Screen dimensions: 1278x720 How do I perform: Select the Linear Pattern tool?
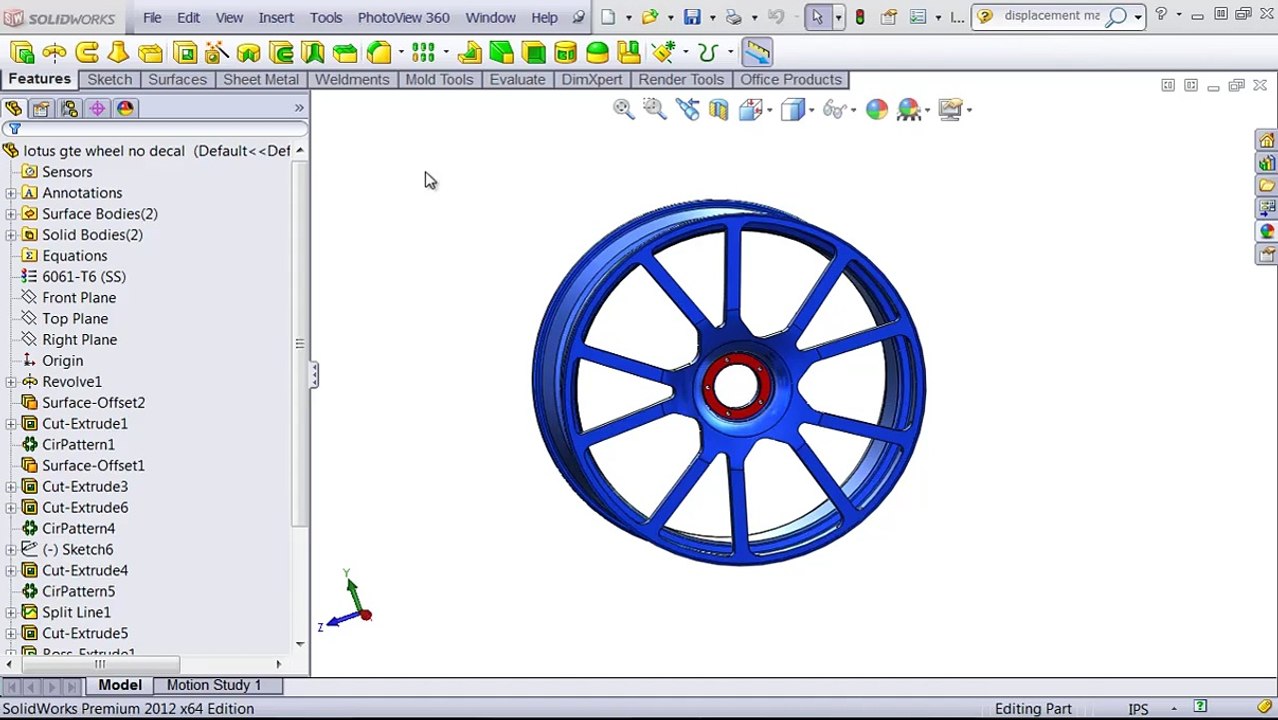(423, 52)
